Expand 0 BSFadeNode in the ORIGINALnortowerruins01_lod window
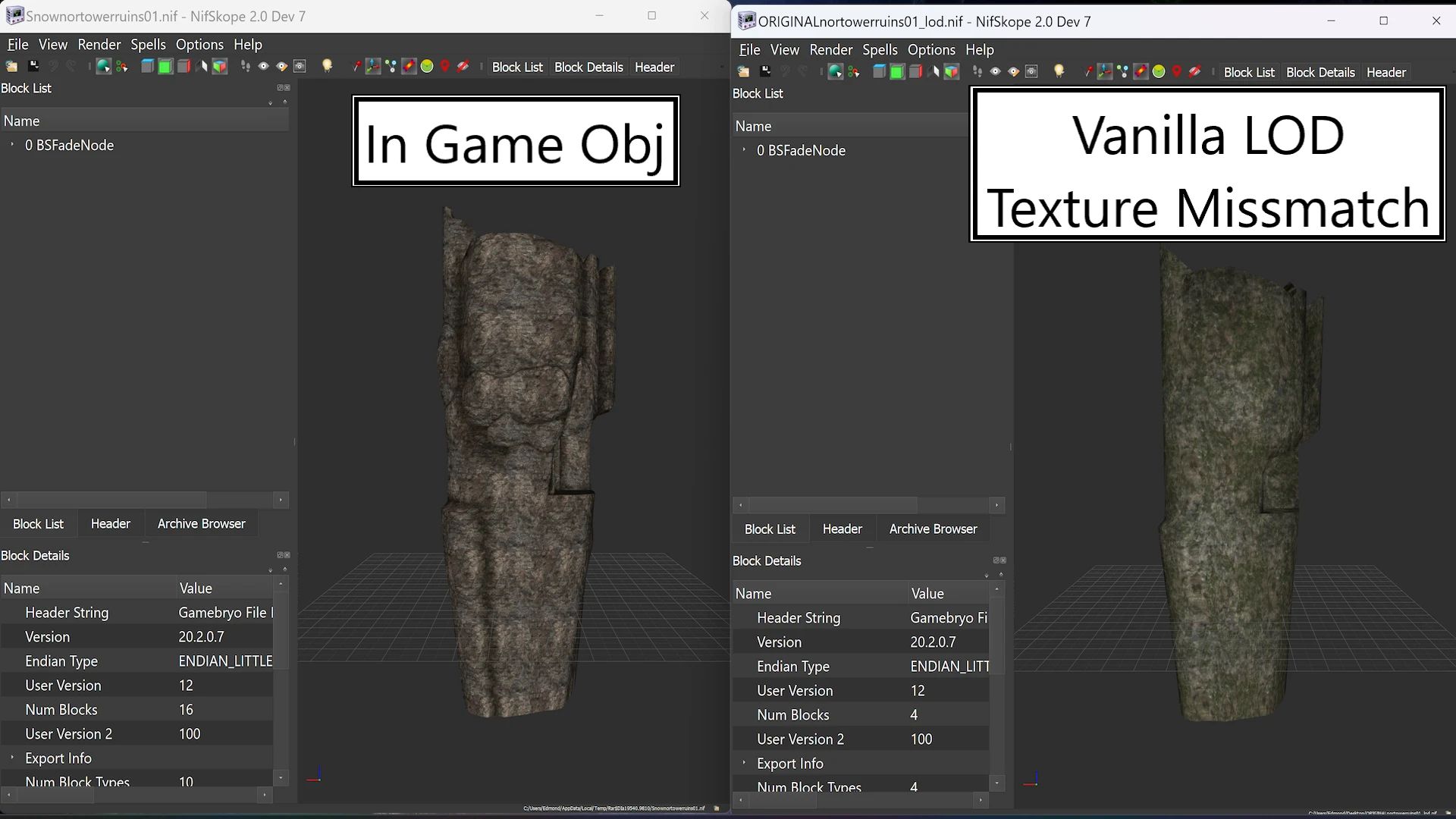 [744, 149]
